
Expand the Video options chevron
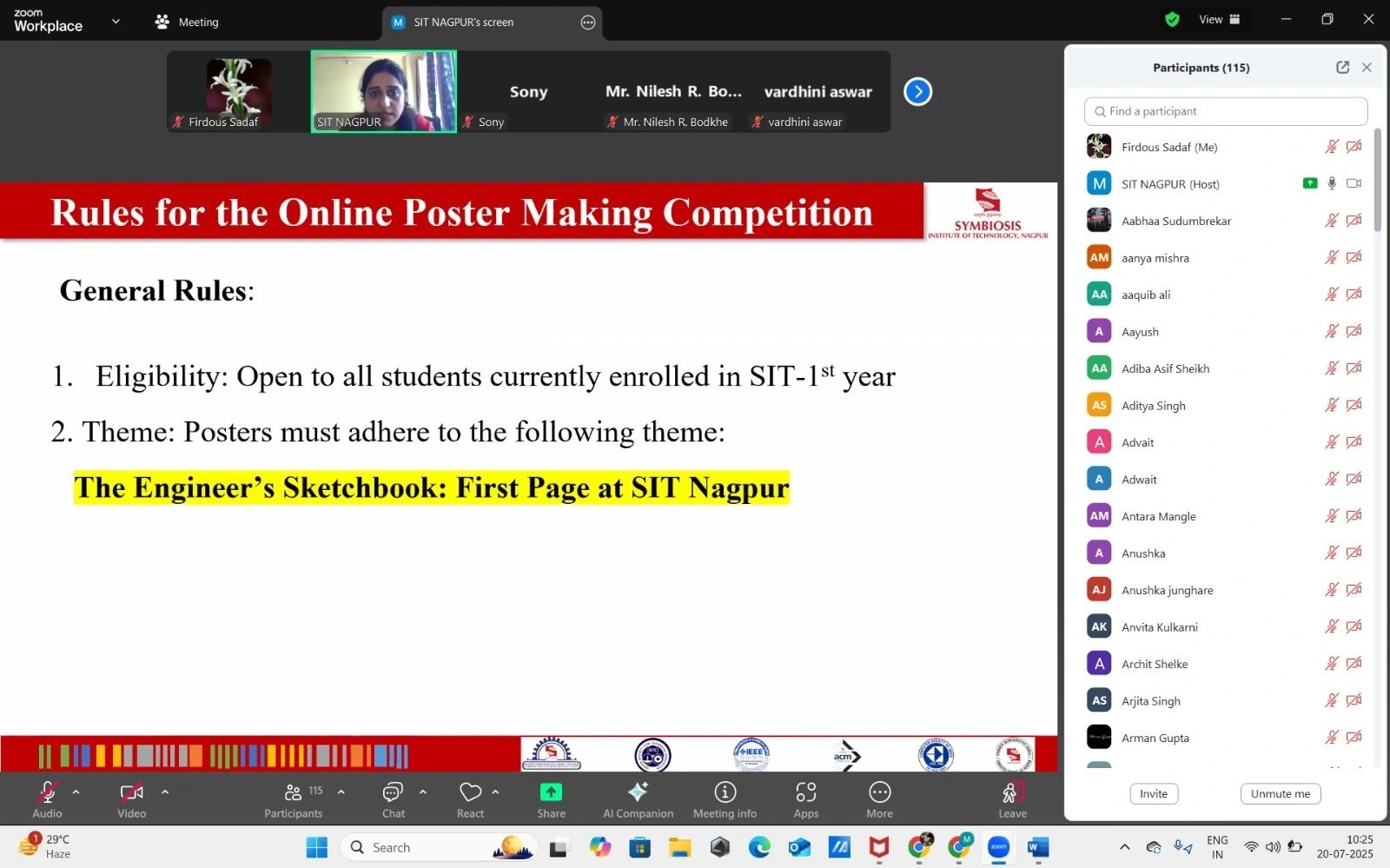click(164, 792)
